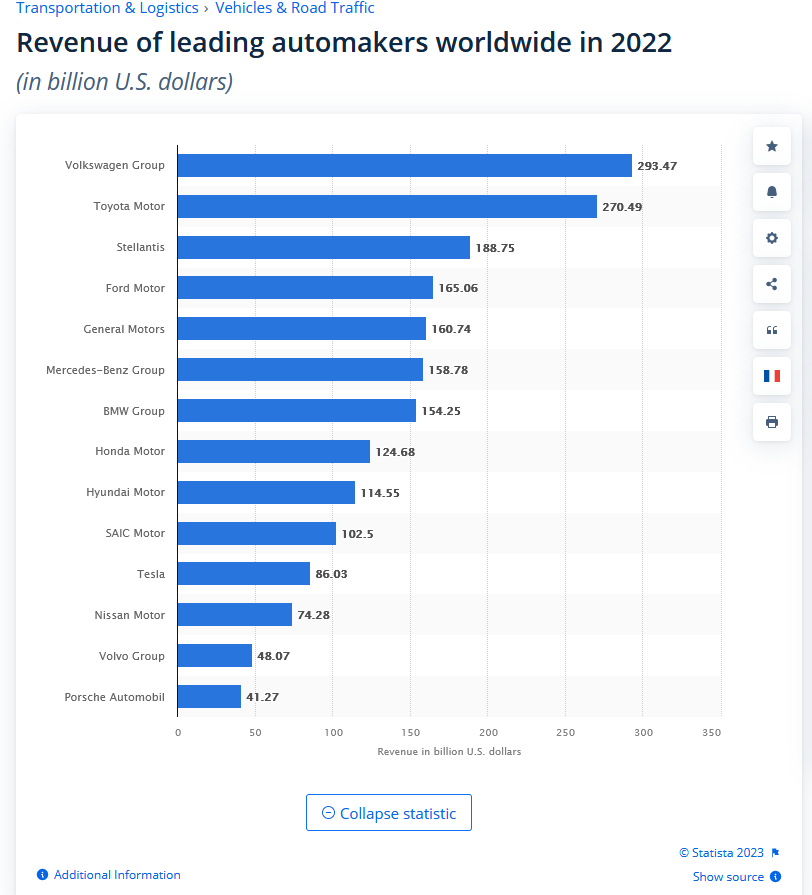Screen dimensions: 812x895
Task: Click the flag icon beside Statista 2023
Action: click(x=775, y=853)
